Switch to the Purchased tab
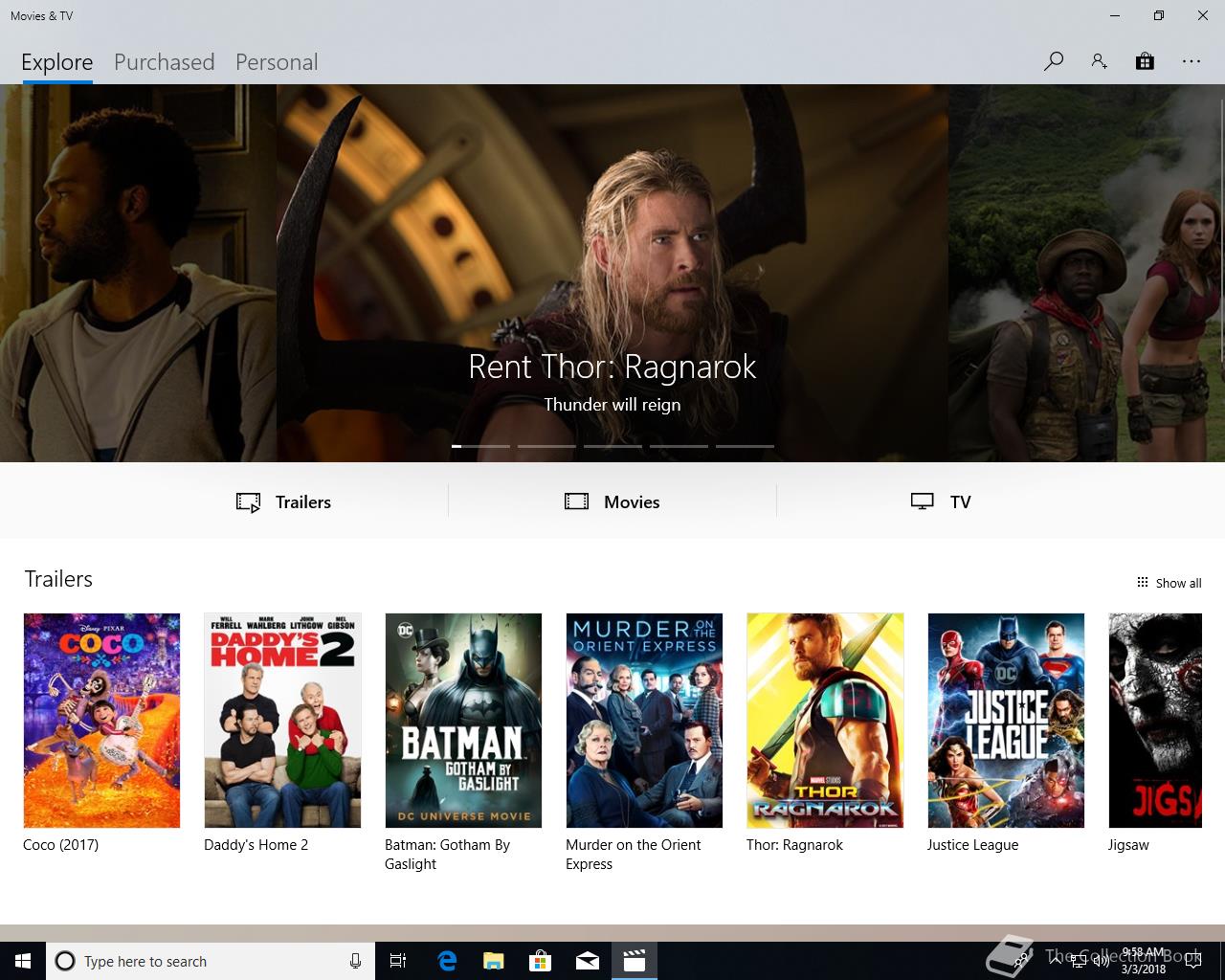1225x980 pixels. click(164, 62)
